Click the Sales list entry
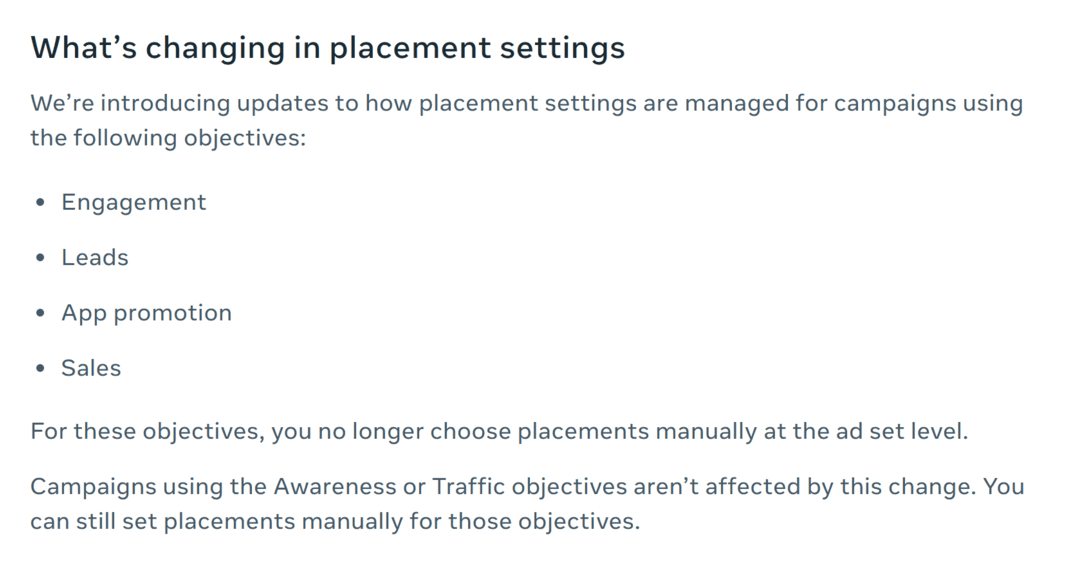This screenshot has height=561, width=1080. point(91,368)
